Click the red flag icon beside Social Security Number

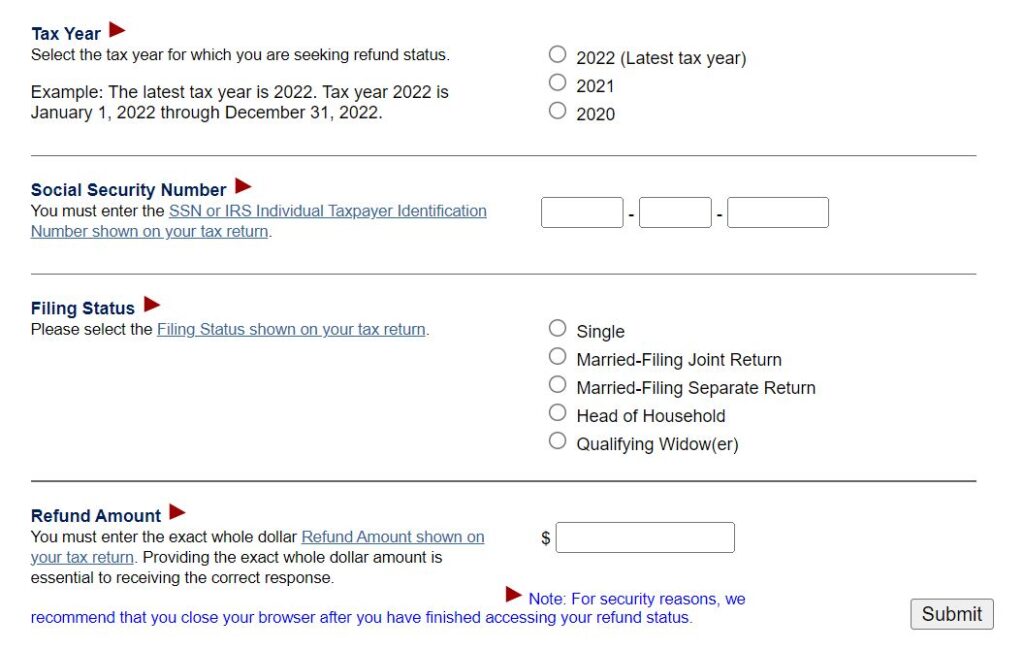242,185
